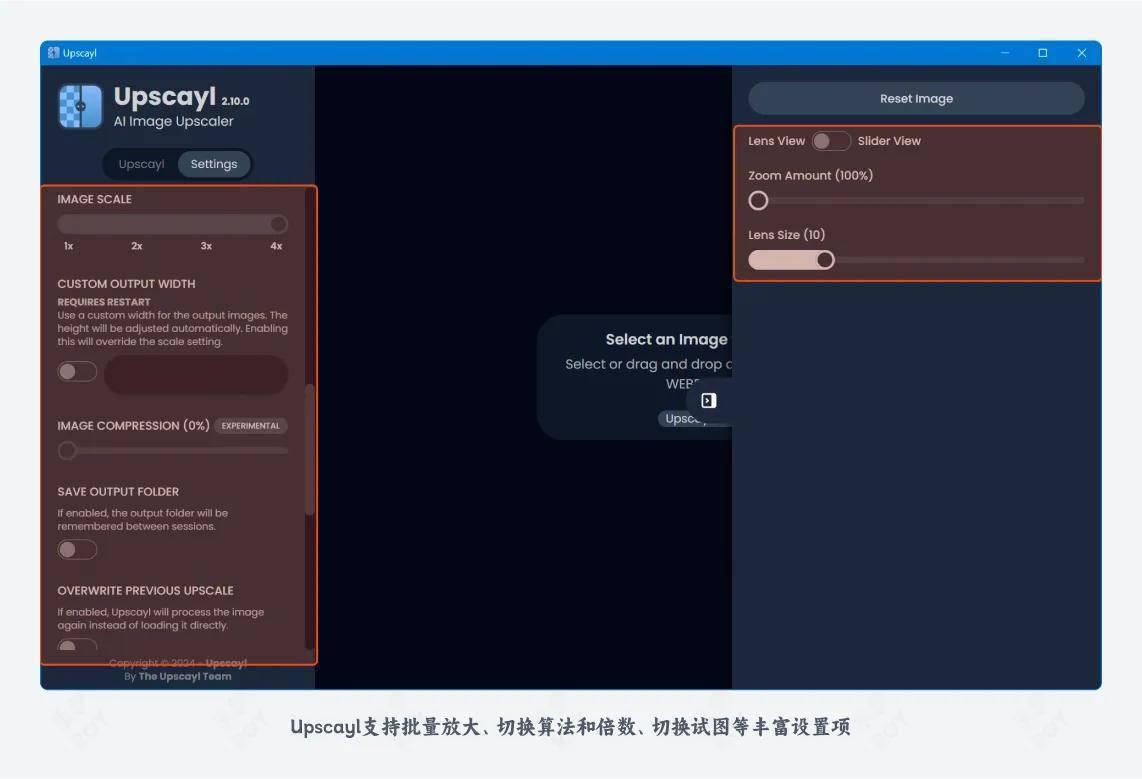This screenshot has width=1142, height=779.
Task: Click the Lens View label
Action: point(776,141)
